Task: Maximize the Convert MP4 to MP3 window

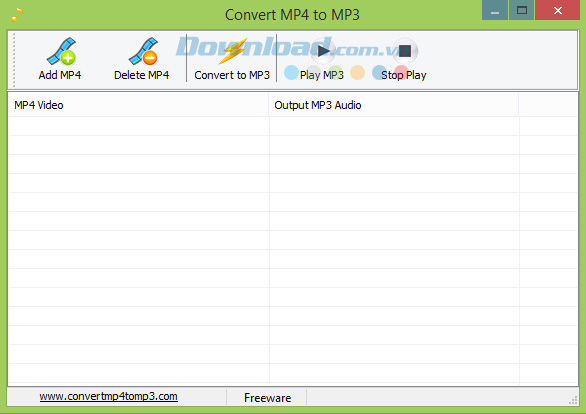Action: (522, 10)
